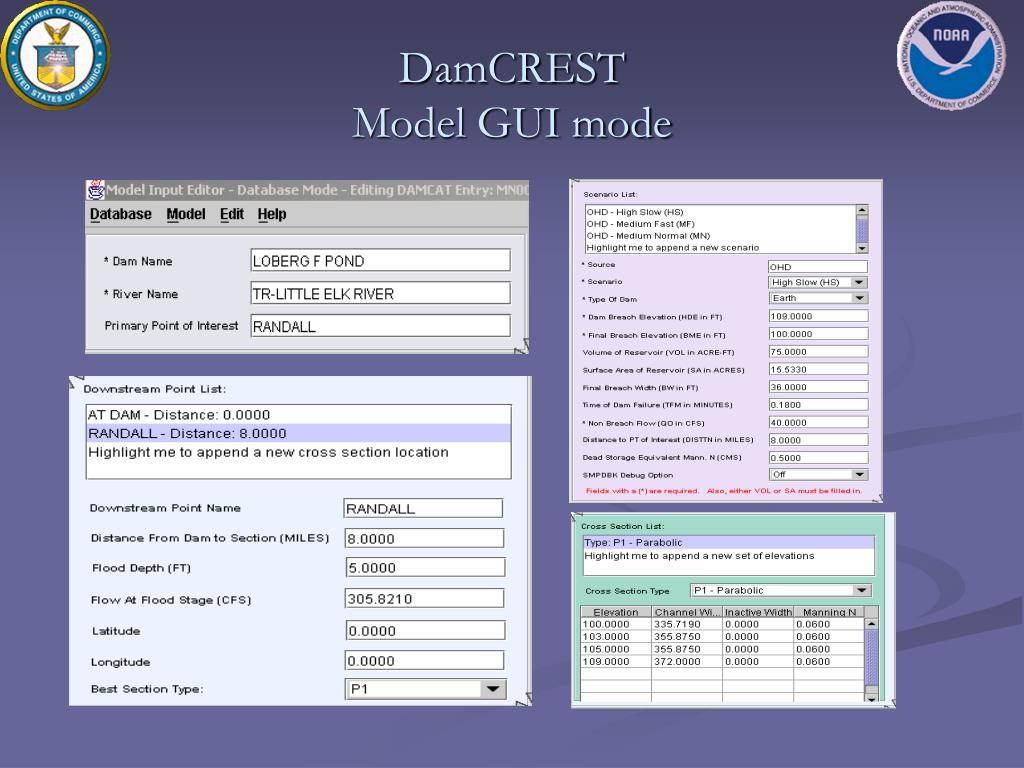
Task: Click Distance to PT of Interest field
Action: pos(818,440)
